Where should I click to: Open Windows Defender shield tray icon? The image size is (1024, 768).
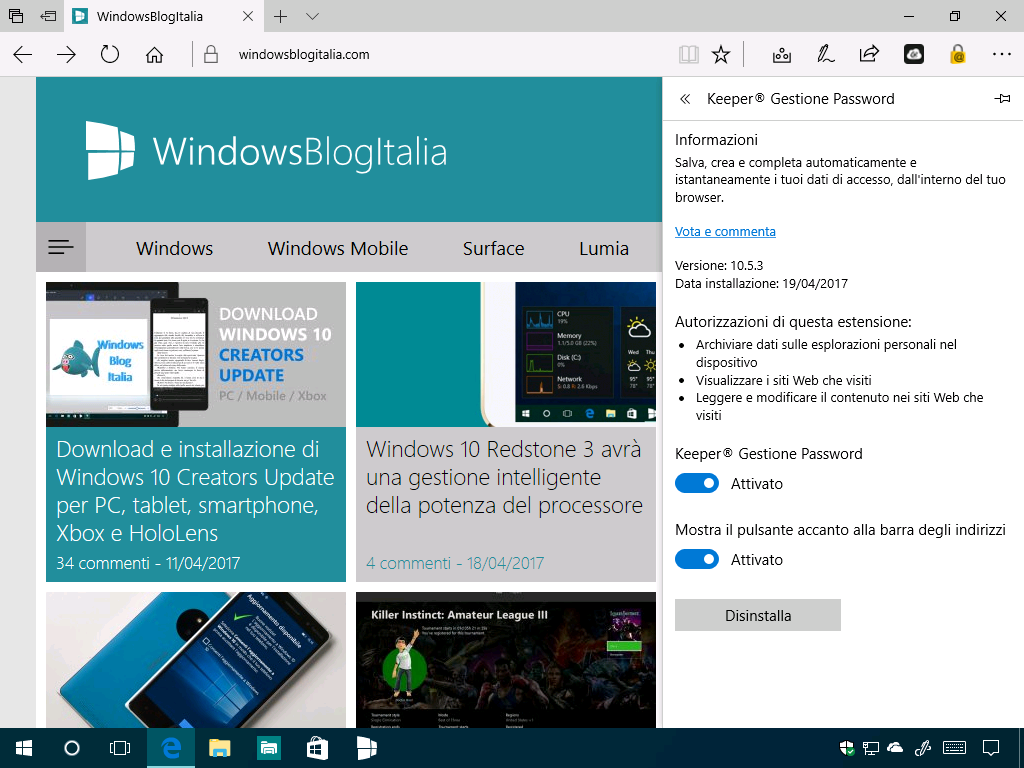pyautogui.click(x=847, y=748)
